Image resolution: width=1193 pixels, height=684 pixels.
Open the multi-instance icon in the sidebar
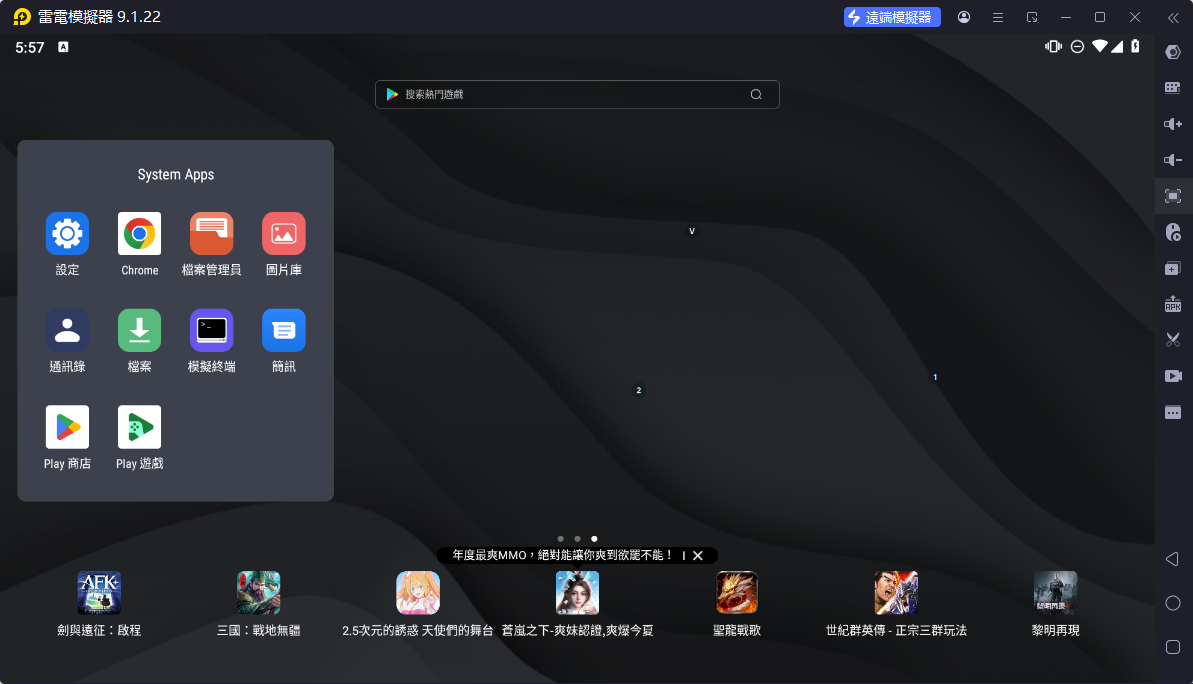1172,269
